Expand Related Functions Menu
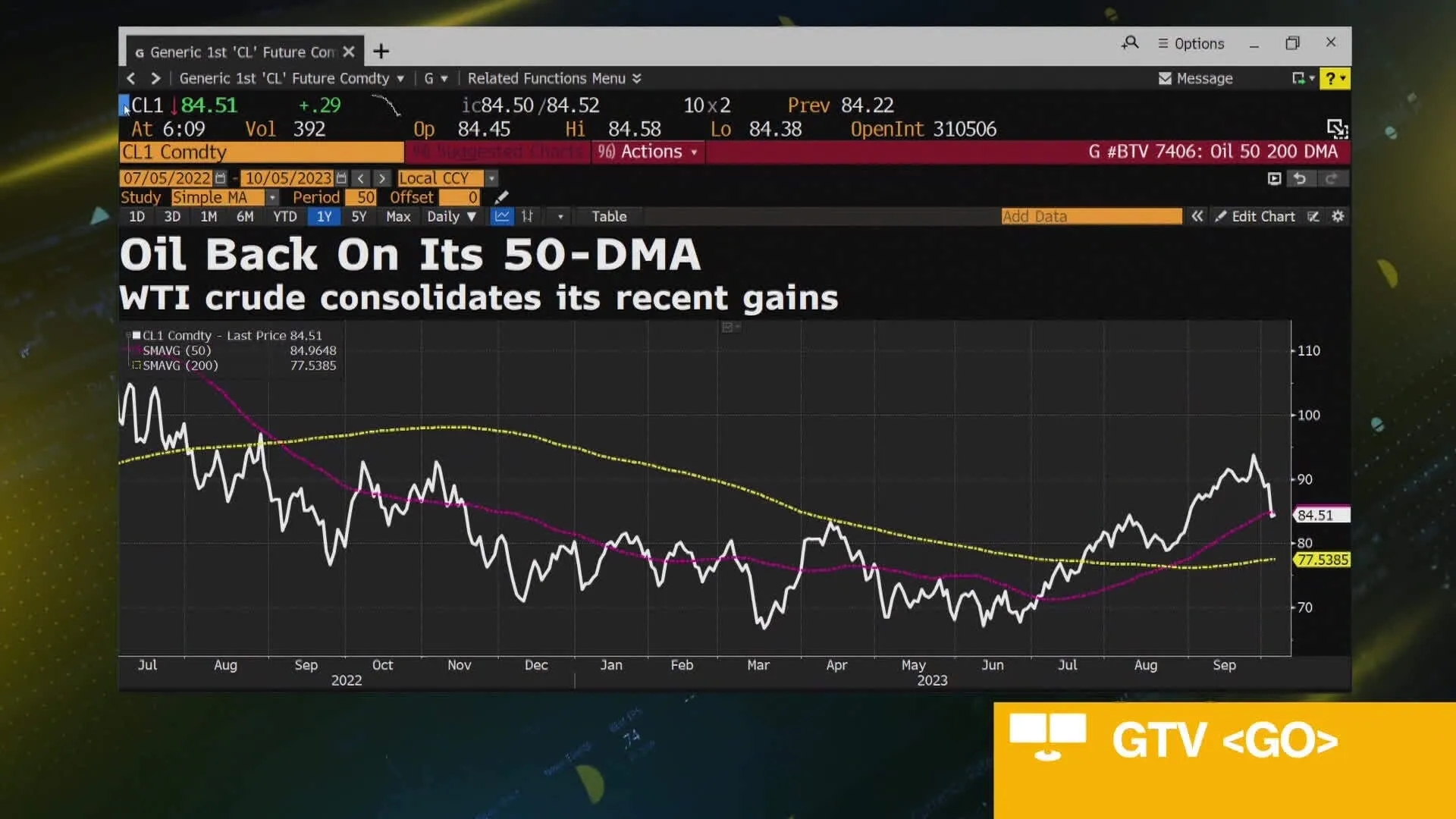The image size is (1456, 819). 554,78
